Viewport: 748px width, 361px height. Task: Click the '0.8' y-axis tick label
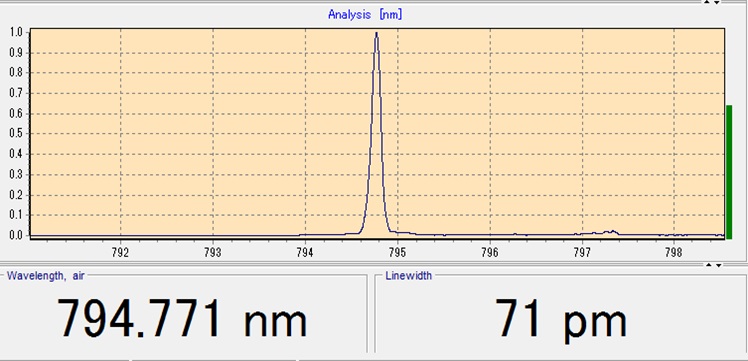coord(16,73)
